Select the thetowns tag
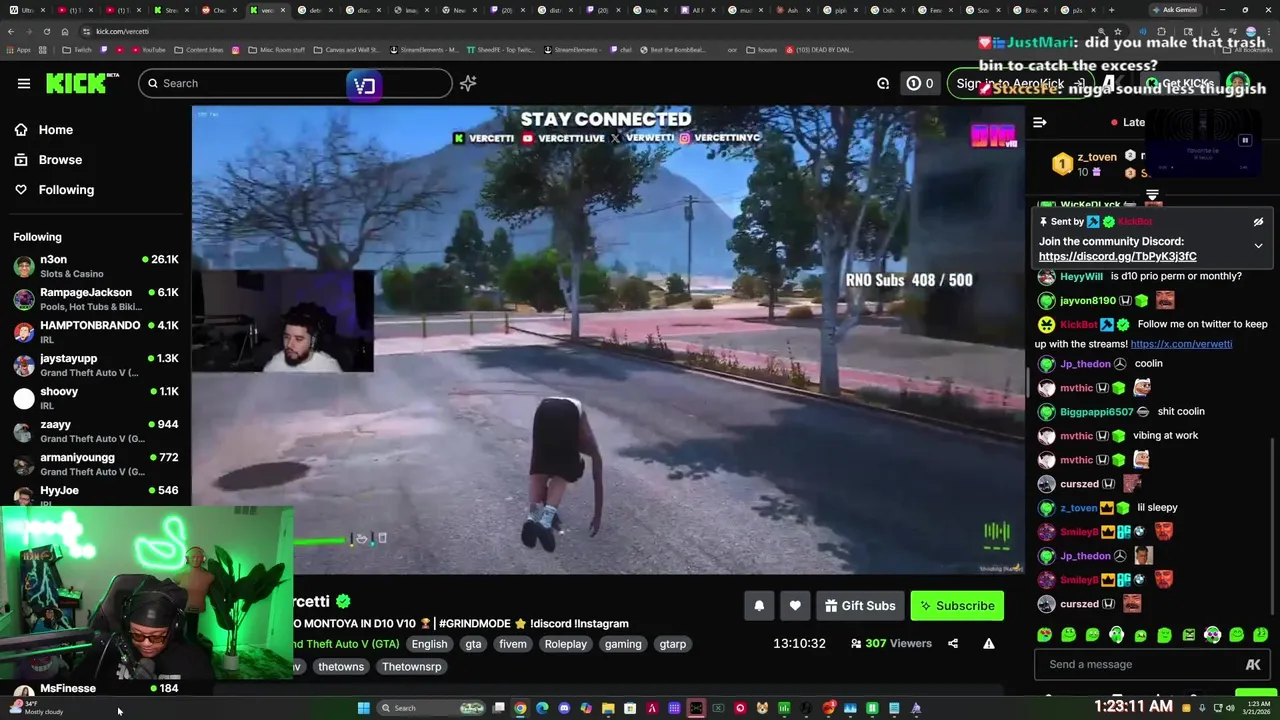The height and width of the screenshot is (720, 1280). tap(341, 667)
